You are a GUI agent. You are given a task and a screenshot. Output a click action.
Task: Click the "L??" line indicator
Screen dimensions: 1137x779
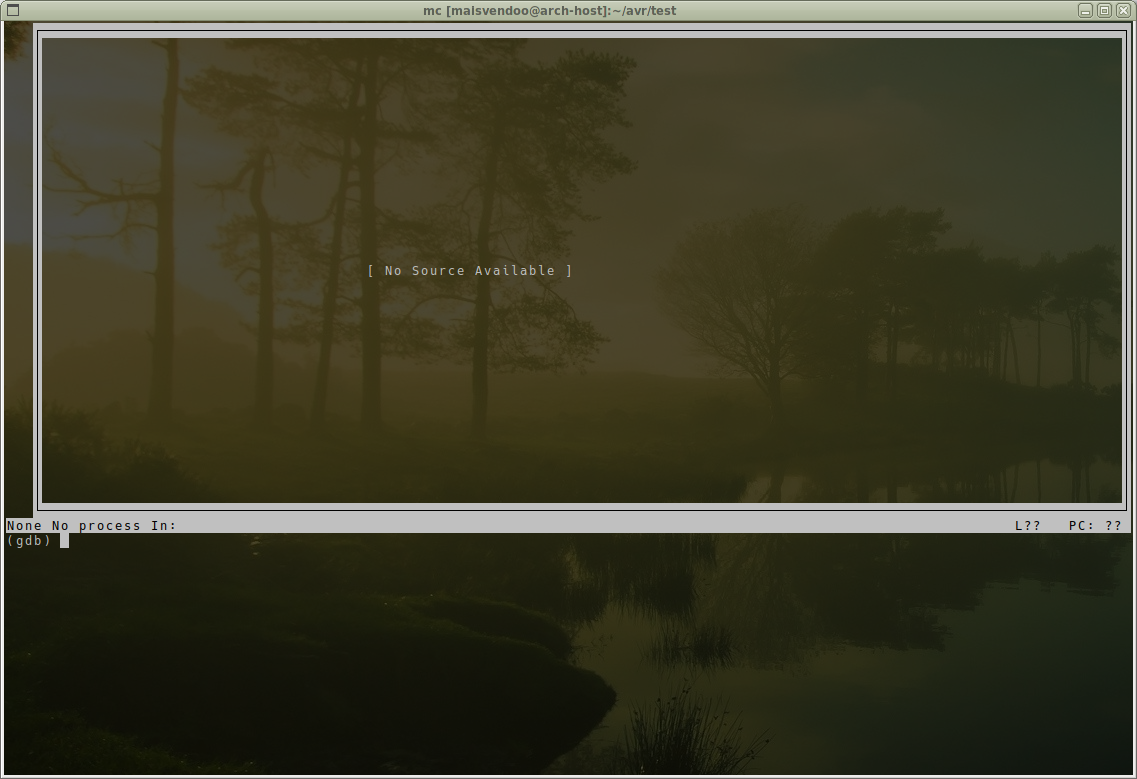(1028, 526)
